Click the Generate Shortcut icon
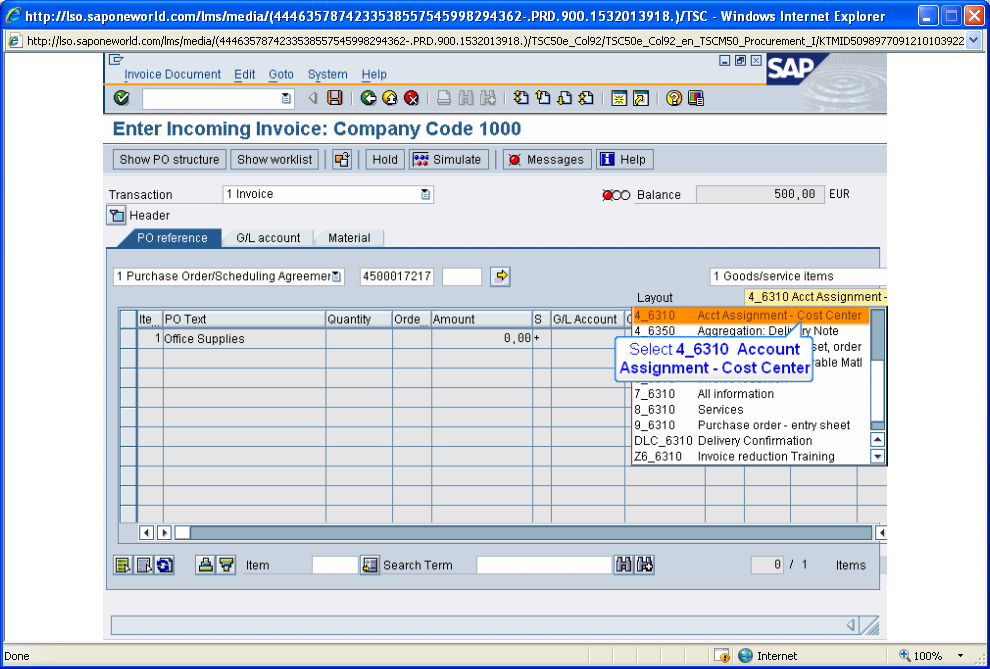This screenshot has width=990, height=669. [x=641, y=98]
